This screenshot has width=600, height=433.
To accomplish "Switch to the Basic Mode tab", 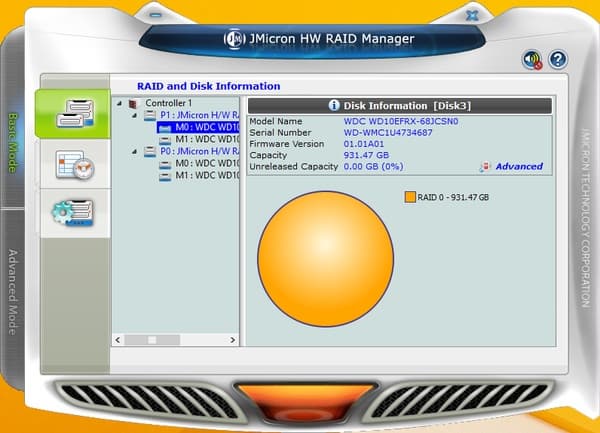I will pos(13,143).
